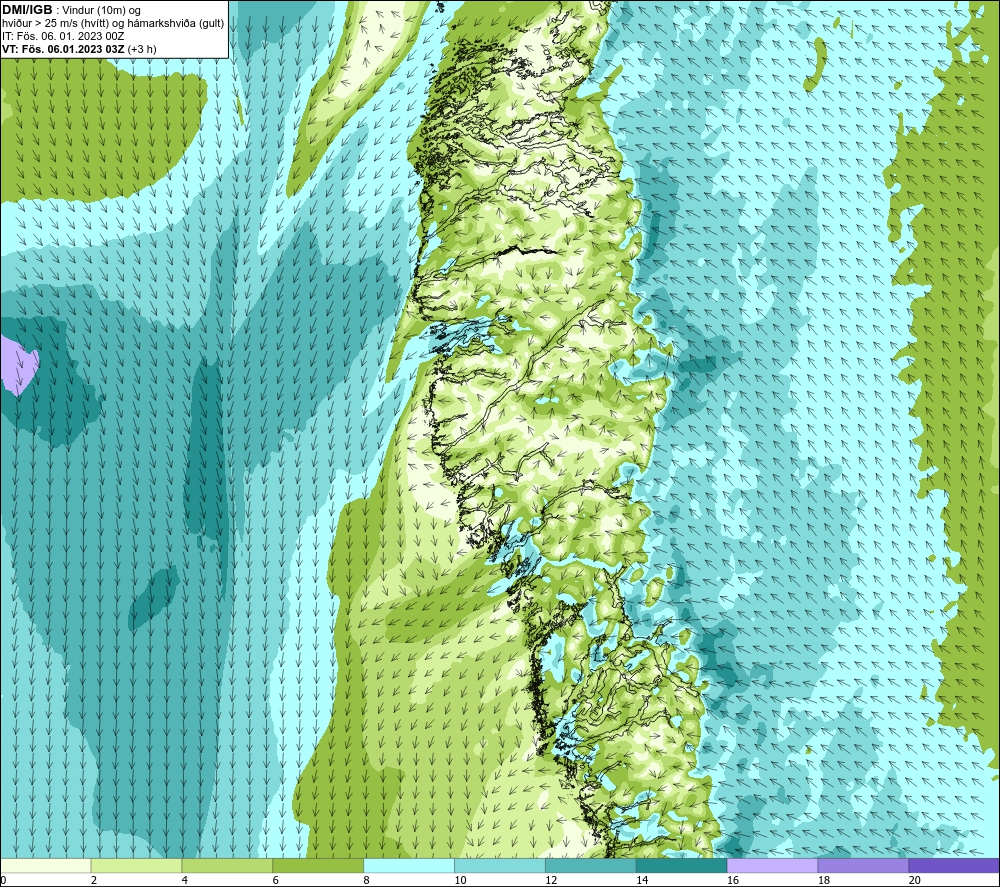Image resolution: width=1000 pixels, height=887 pixels.
Task: Click the 6–8 m/s olive green legend swatch
Action: (x=318, y=865)
